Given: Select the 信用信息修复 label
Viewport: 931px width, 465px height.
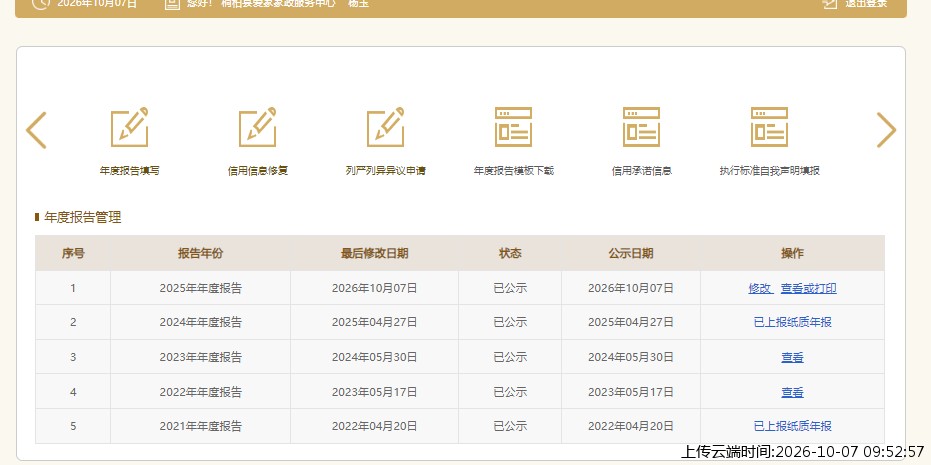Looking at the screenshot, I should pos(258,171).
